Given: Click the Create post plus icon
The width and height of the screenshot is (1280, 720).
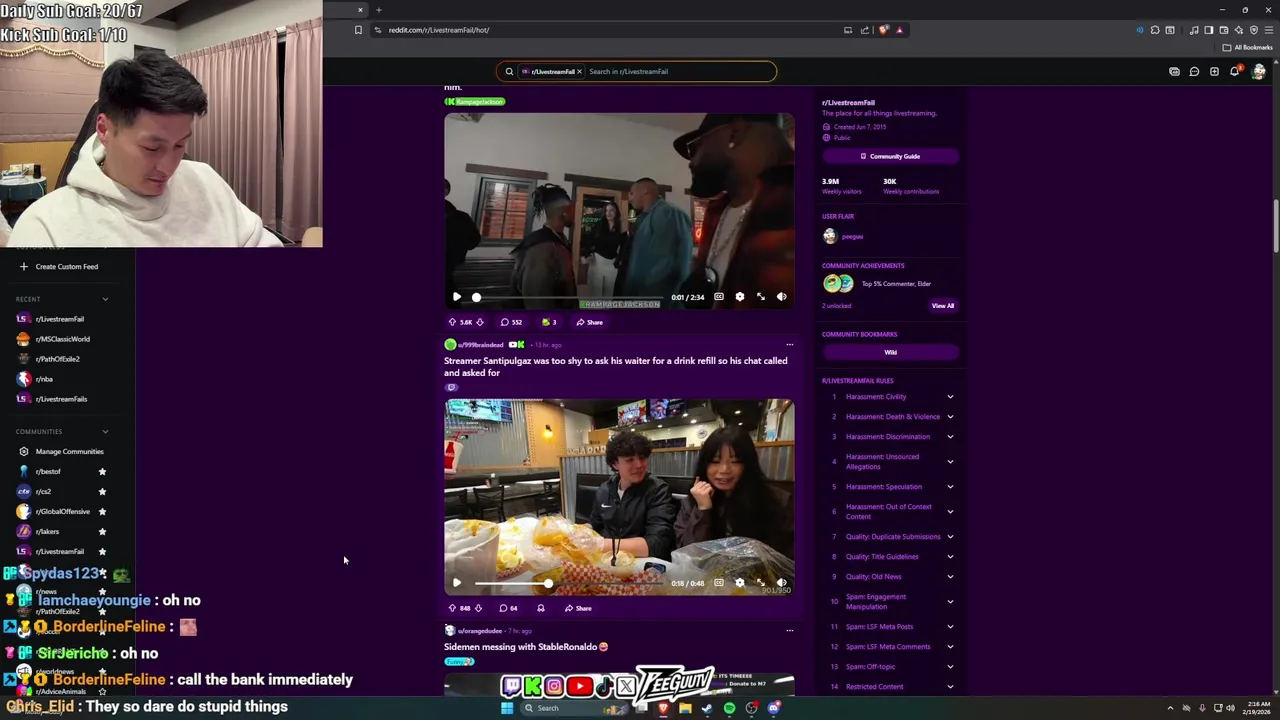Looking at the screenshot, I should (x=1214, y=71).
